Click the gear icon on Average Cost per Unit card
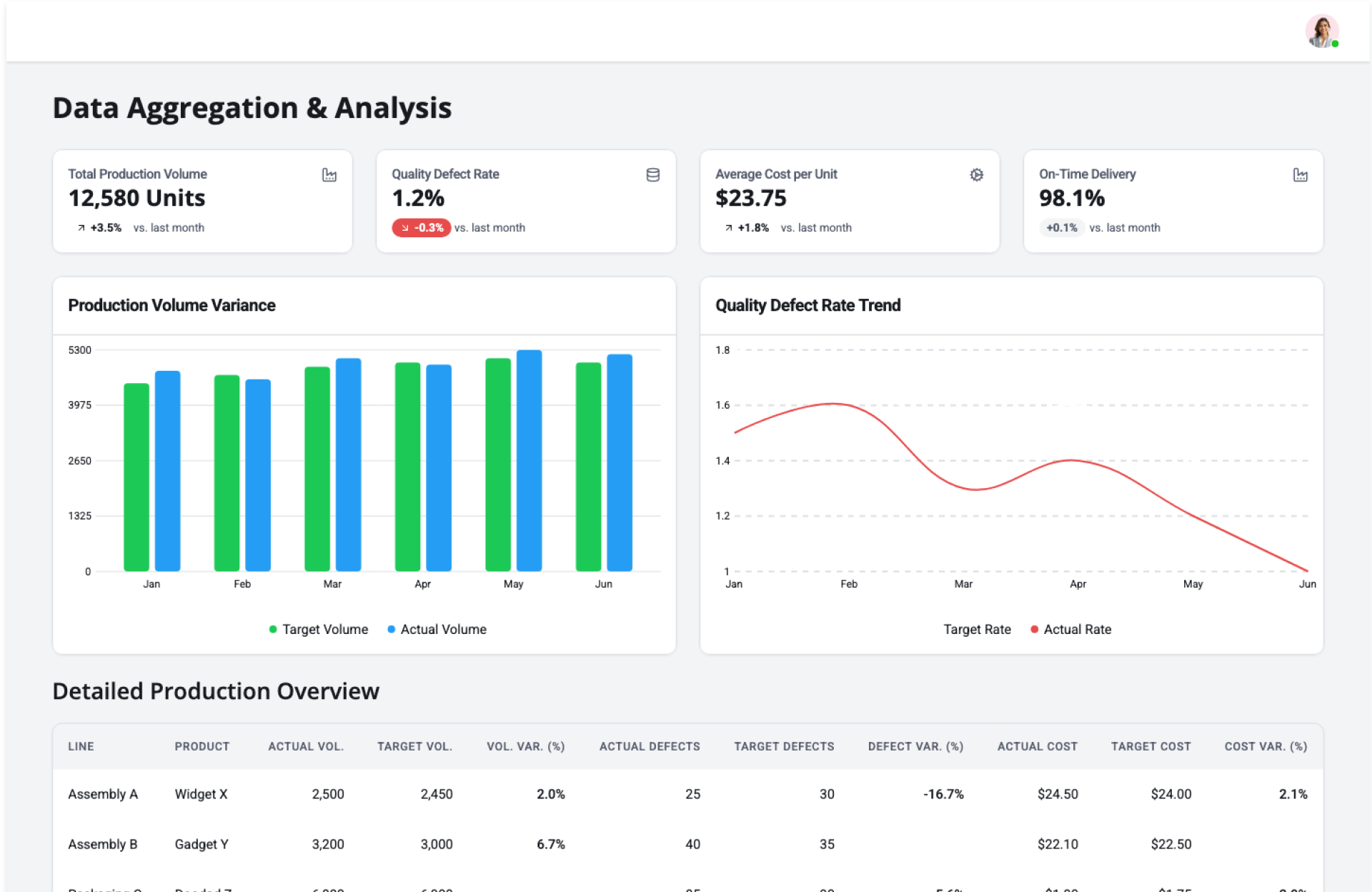The width and height of the screenshot is (1372, 892). (976, 175)
